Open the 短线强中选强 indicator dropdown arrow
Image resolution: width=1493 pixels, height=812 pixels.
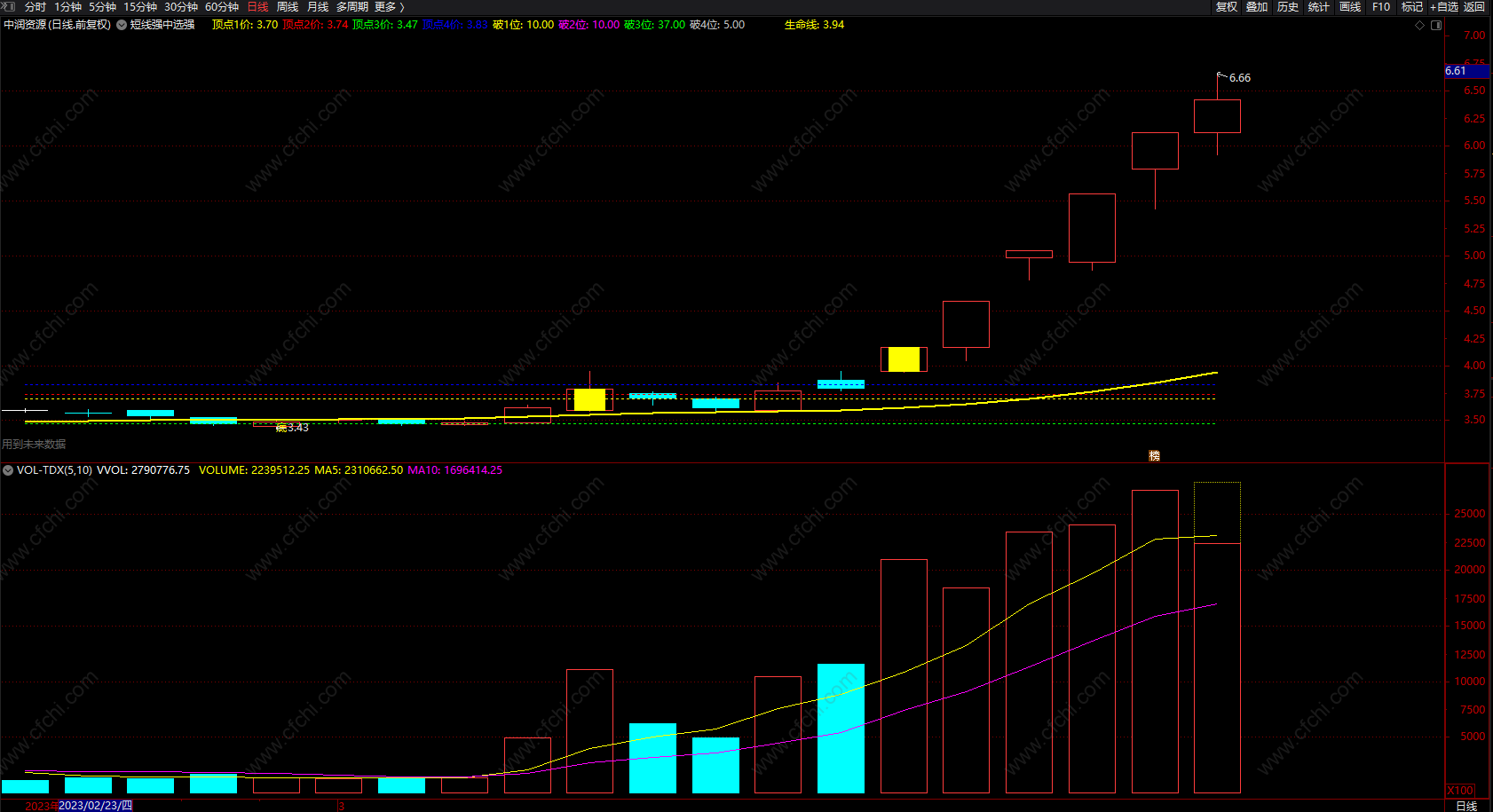(x=122, y=25)
